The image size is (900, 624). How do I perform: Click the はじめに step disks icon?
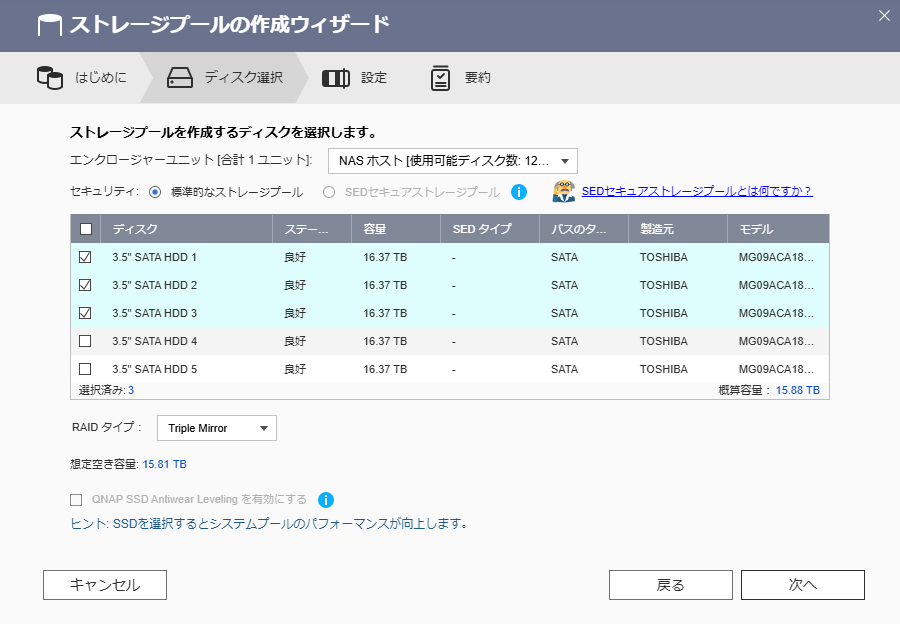coord(50,77)
